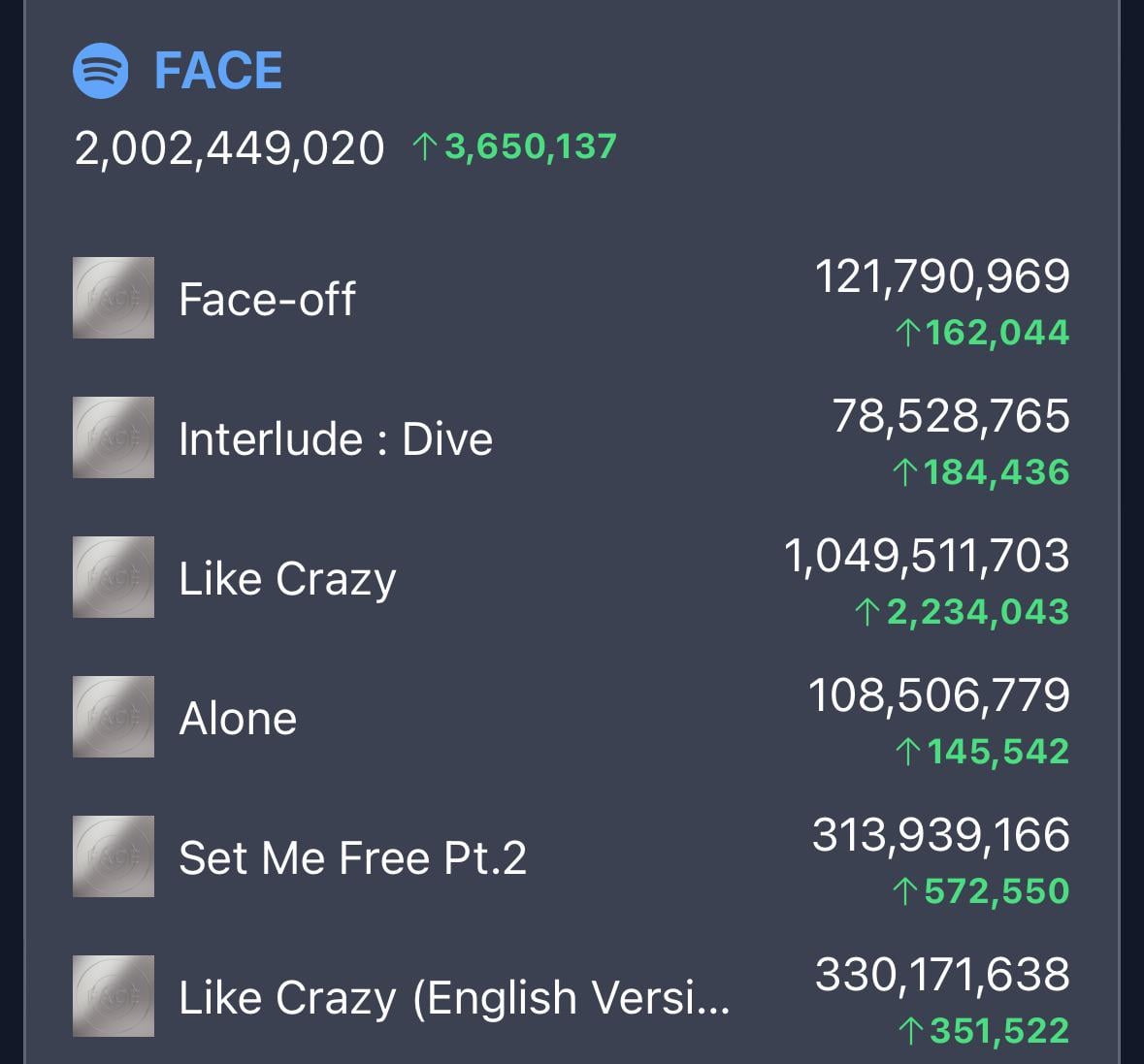Click the Set Me Free Pt.2 cover thumbnail
This screenshot has width=1144, height=1064.
coord(114,856)
